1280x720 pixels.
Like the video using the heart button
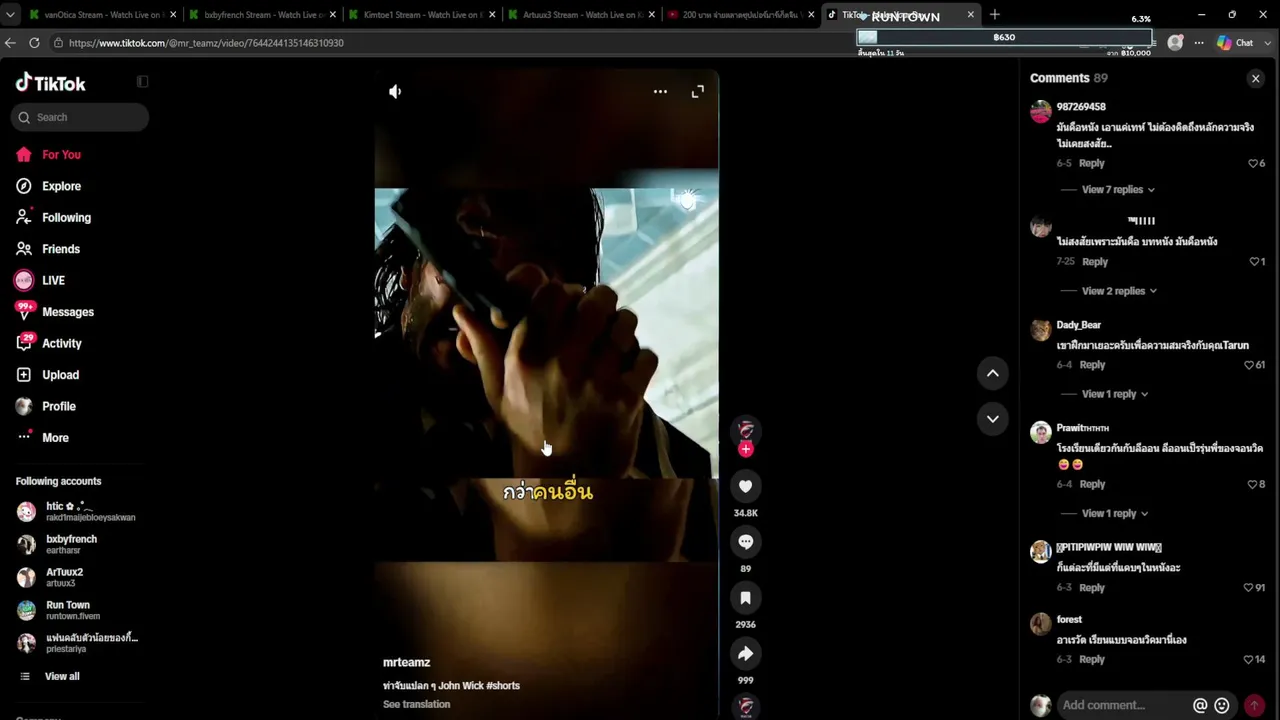(x=745, y=486)
